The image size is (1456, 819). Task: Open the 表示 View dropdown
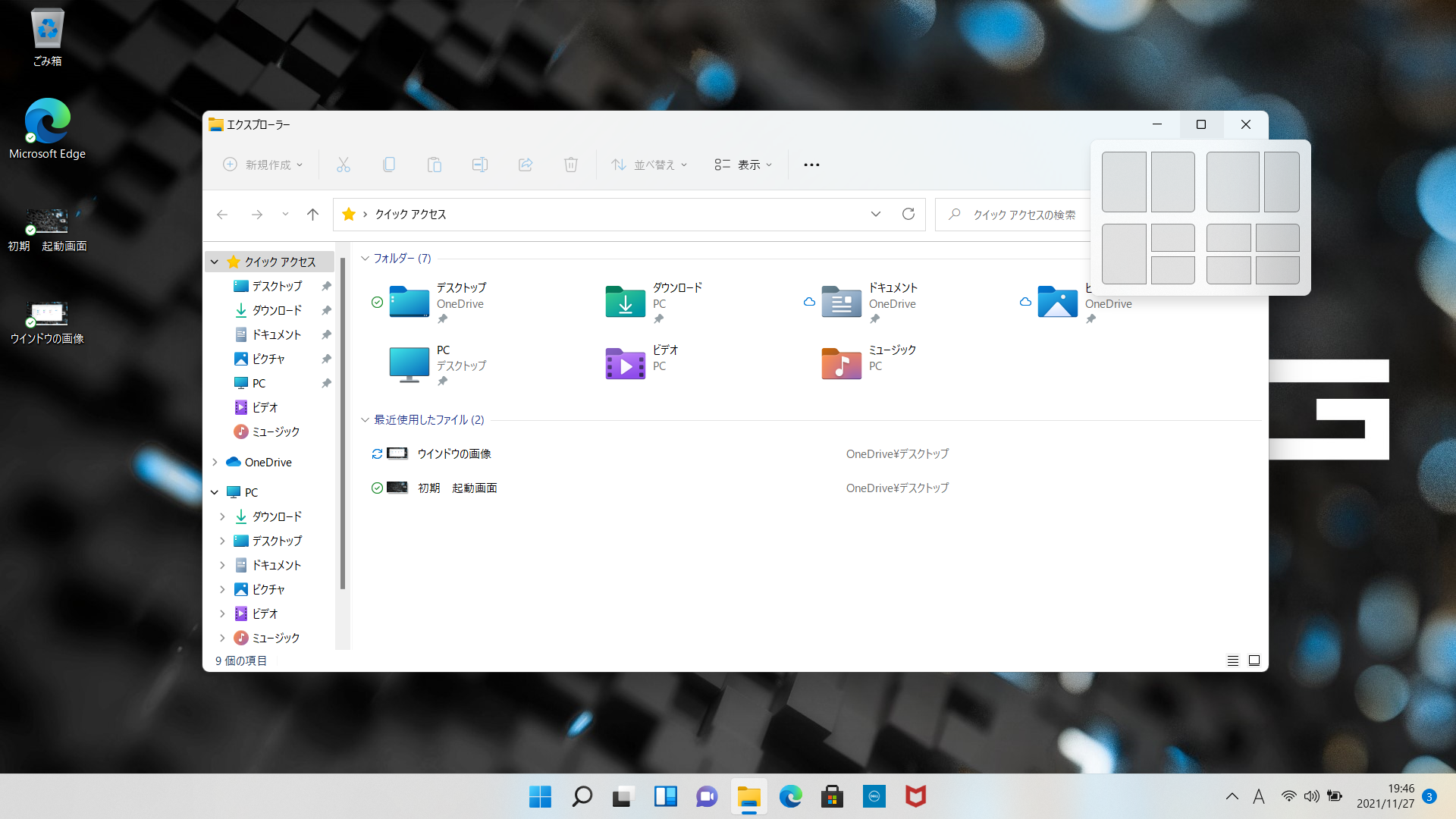[743, 165]
